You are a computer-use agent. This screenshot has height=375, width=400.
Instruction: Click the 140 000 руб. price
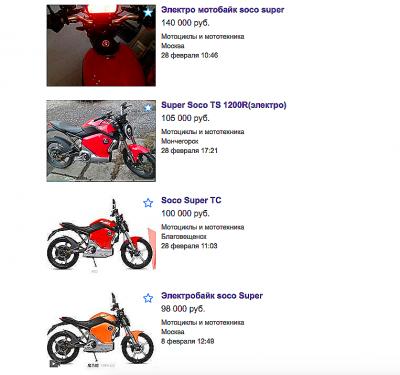point(185,23)
